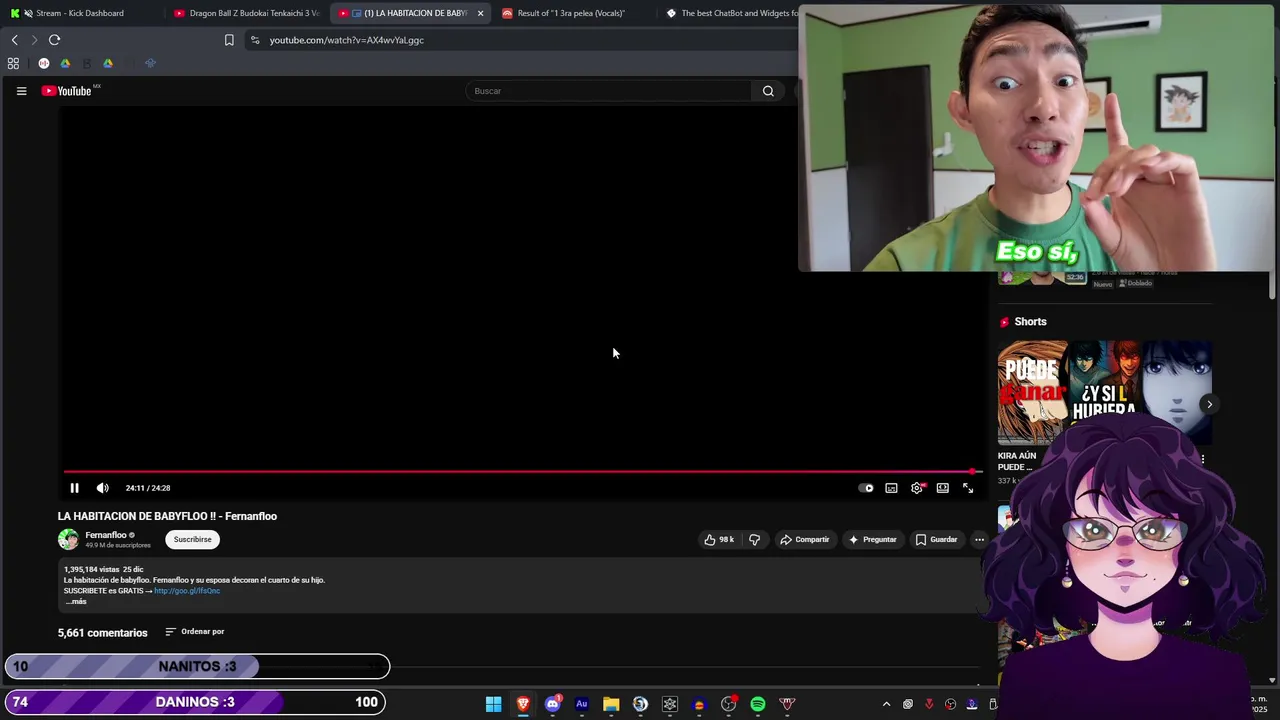
Task: Click the Guardar save button
Action: click(x=936, y=539)
